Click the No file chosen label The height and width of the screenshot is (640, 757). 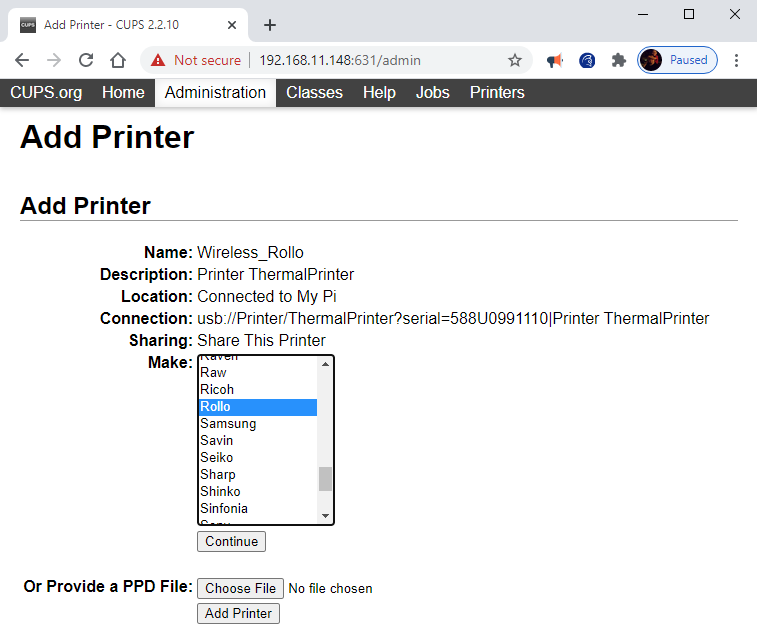pyautogui.click(x=330, y=589)
